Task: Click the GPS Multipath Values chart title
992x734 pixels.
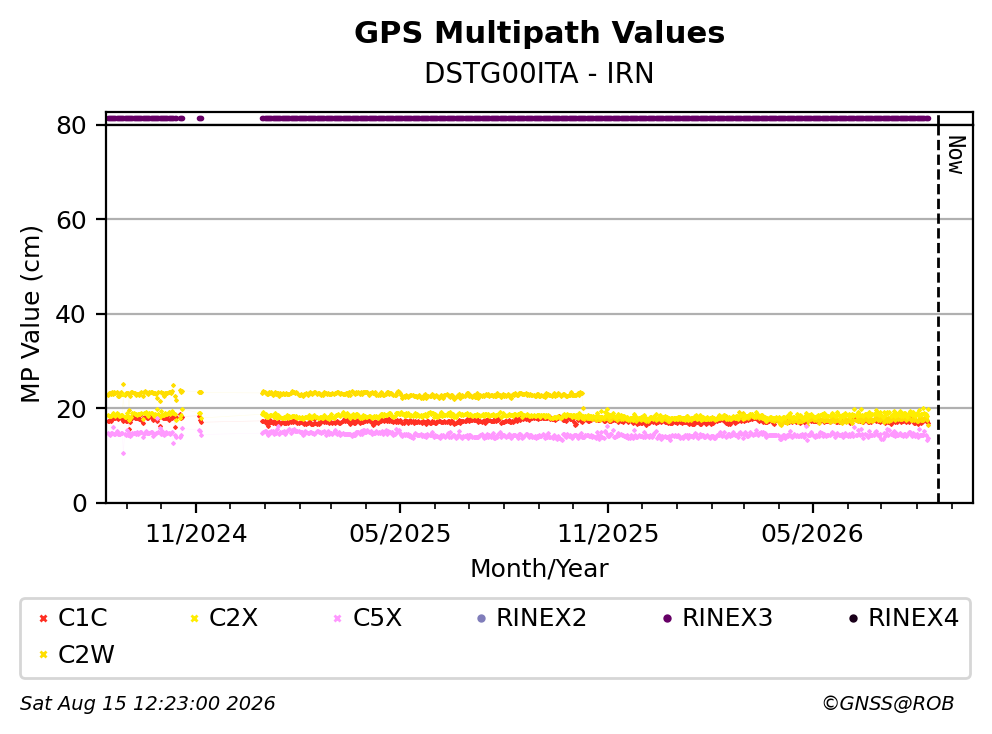Action: click(x=539, y=33)
